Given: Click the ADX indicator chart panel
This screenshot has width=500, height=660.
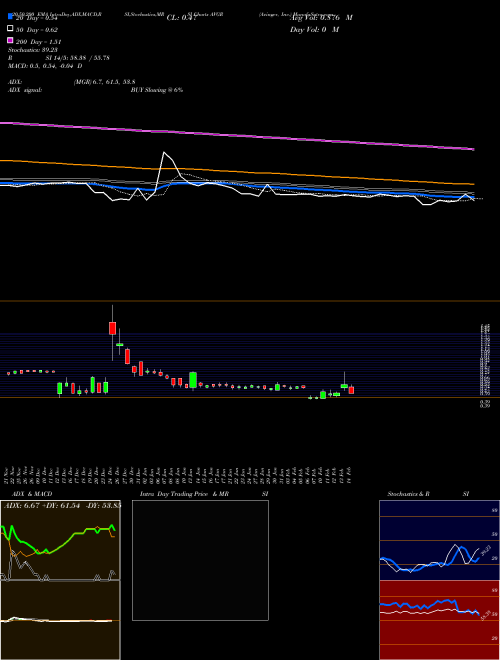Looking at the screenshot, I should point(60,540).
